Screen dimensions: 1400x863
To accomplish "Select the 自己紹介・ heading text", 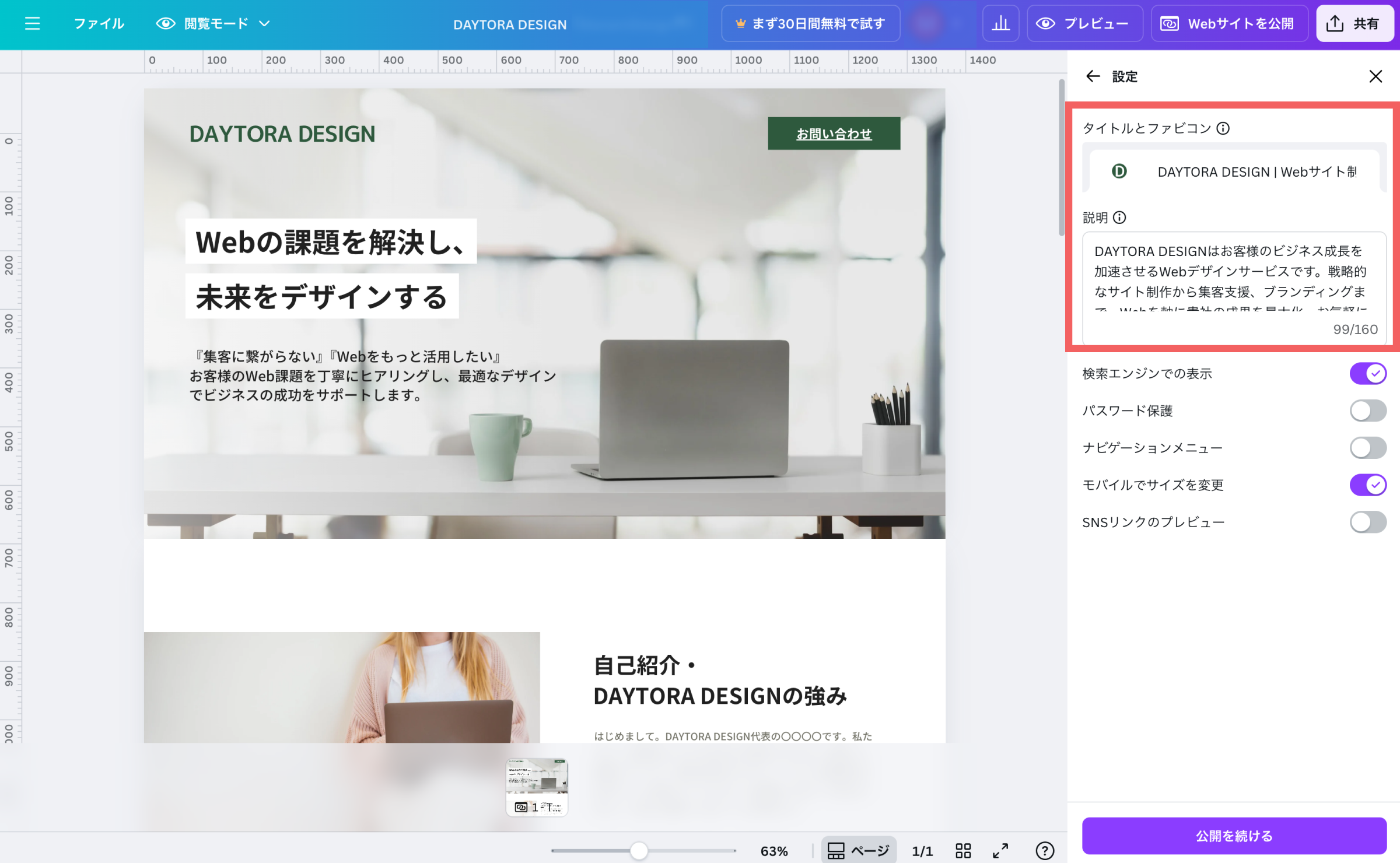I will 645,665.
